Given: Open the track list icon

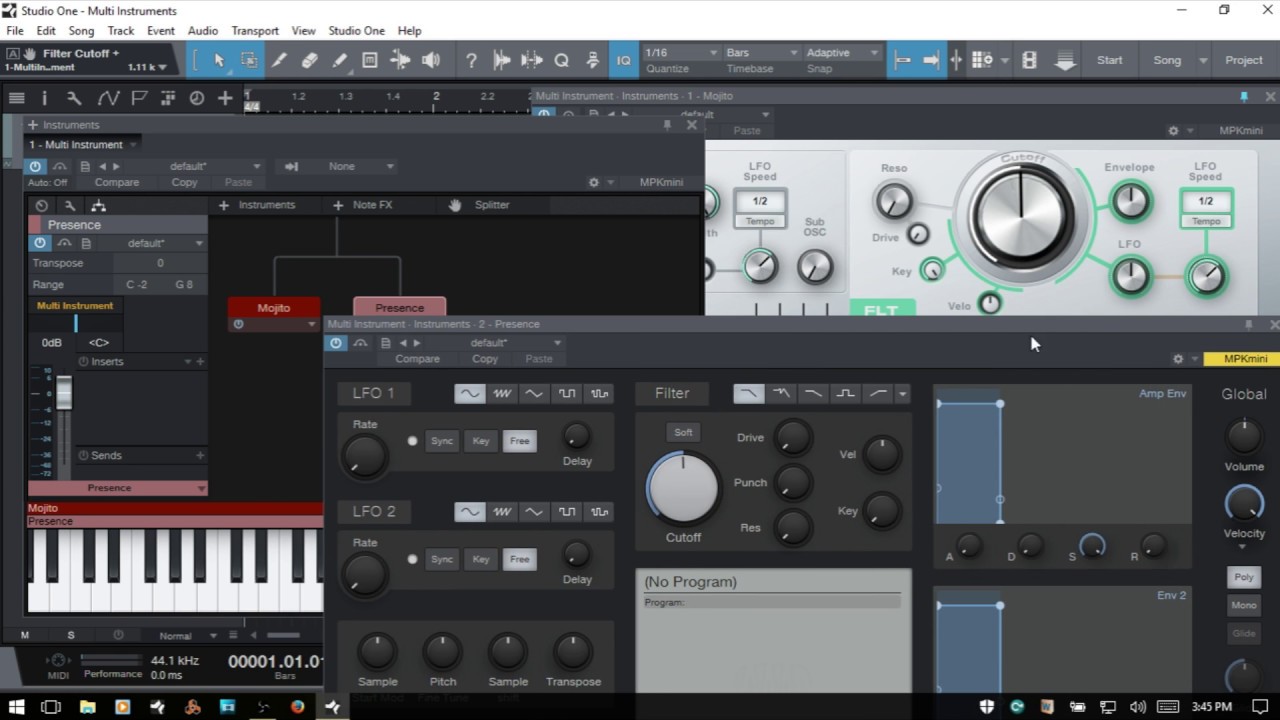Looking at the screenshot, I should 16,98.
